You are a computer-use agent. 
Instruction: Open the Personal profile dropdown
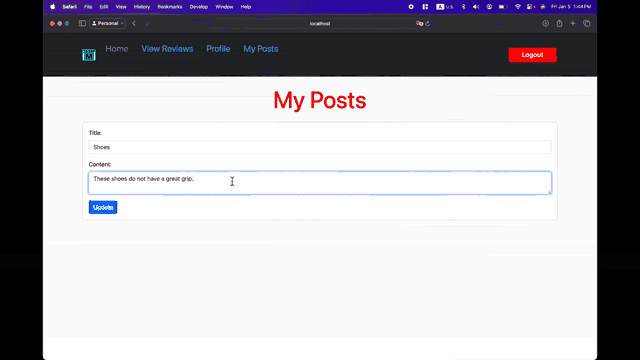(x=107, y=23)
